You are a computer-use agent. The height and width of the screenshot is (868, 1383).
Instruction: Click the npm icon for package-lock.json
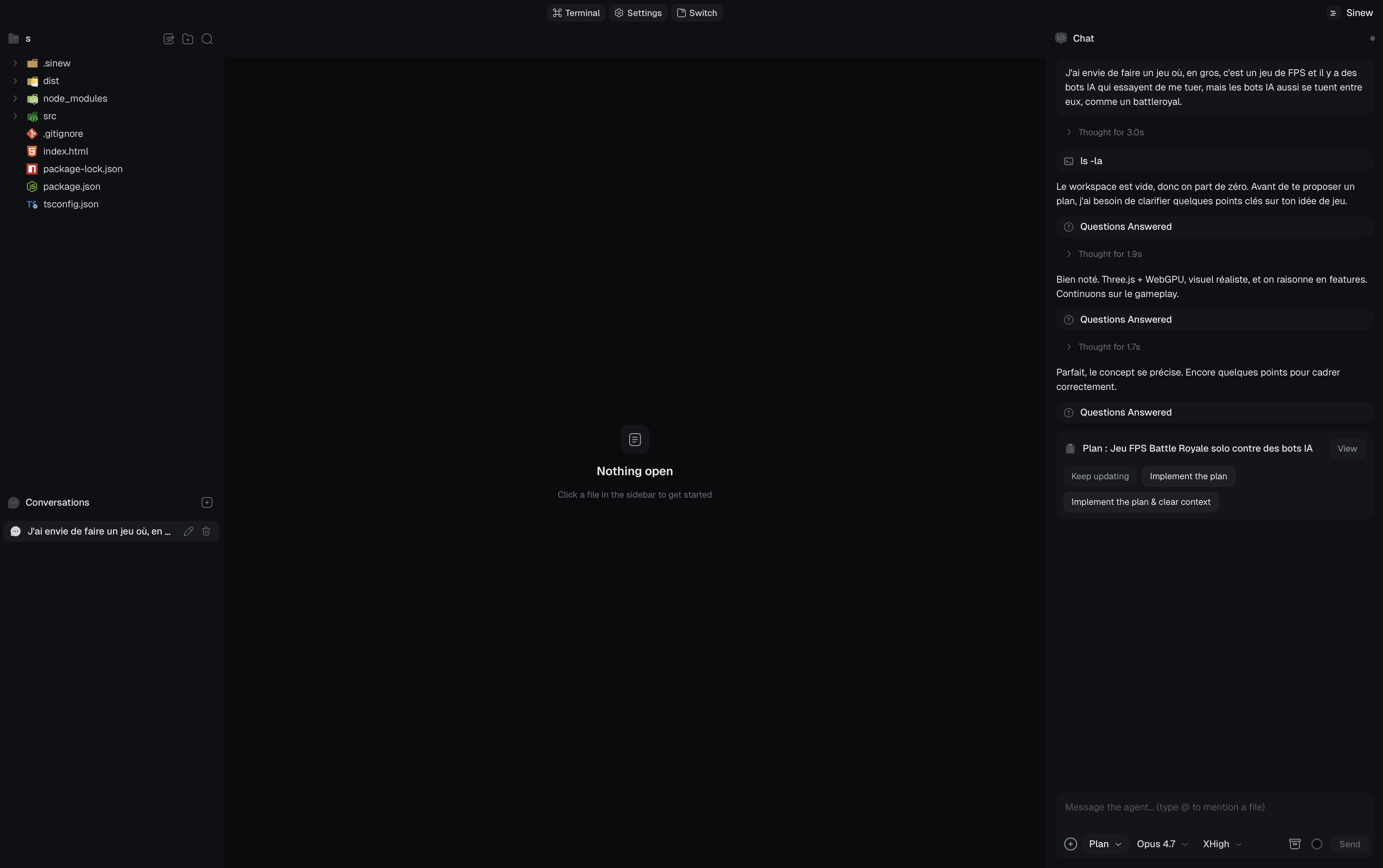click(32, 169)
